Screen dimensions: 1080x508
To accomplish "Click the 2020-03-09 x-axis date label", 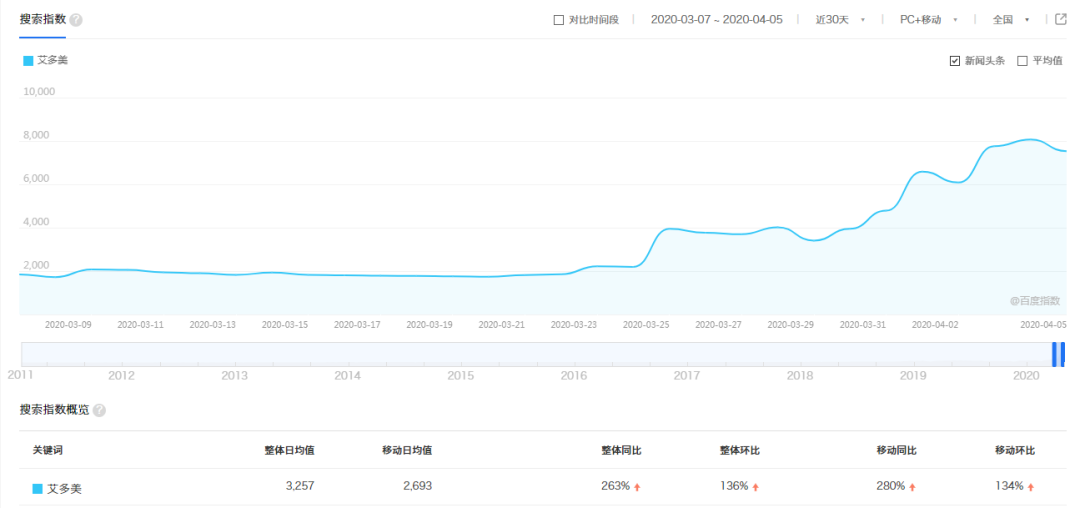I will pyautogui.click(x=68, y=324).
